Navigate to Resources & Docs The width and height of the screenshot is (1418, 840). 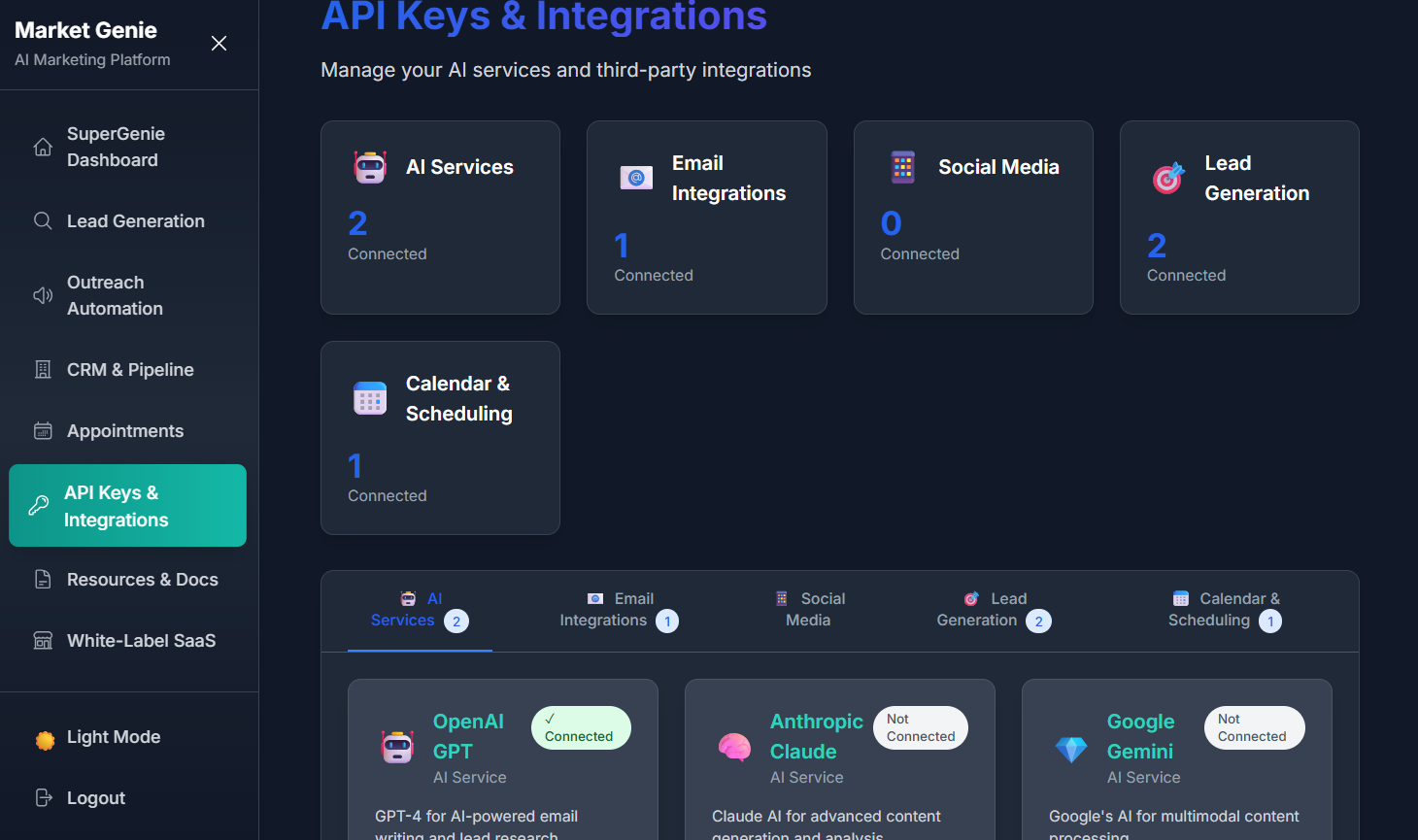pyautogui.click(x=141, y=579)
